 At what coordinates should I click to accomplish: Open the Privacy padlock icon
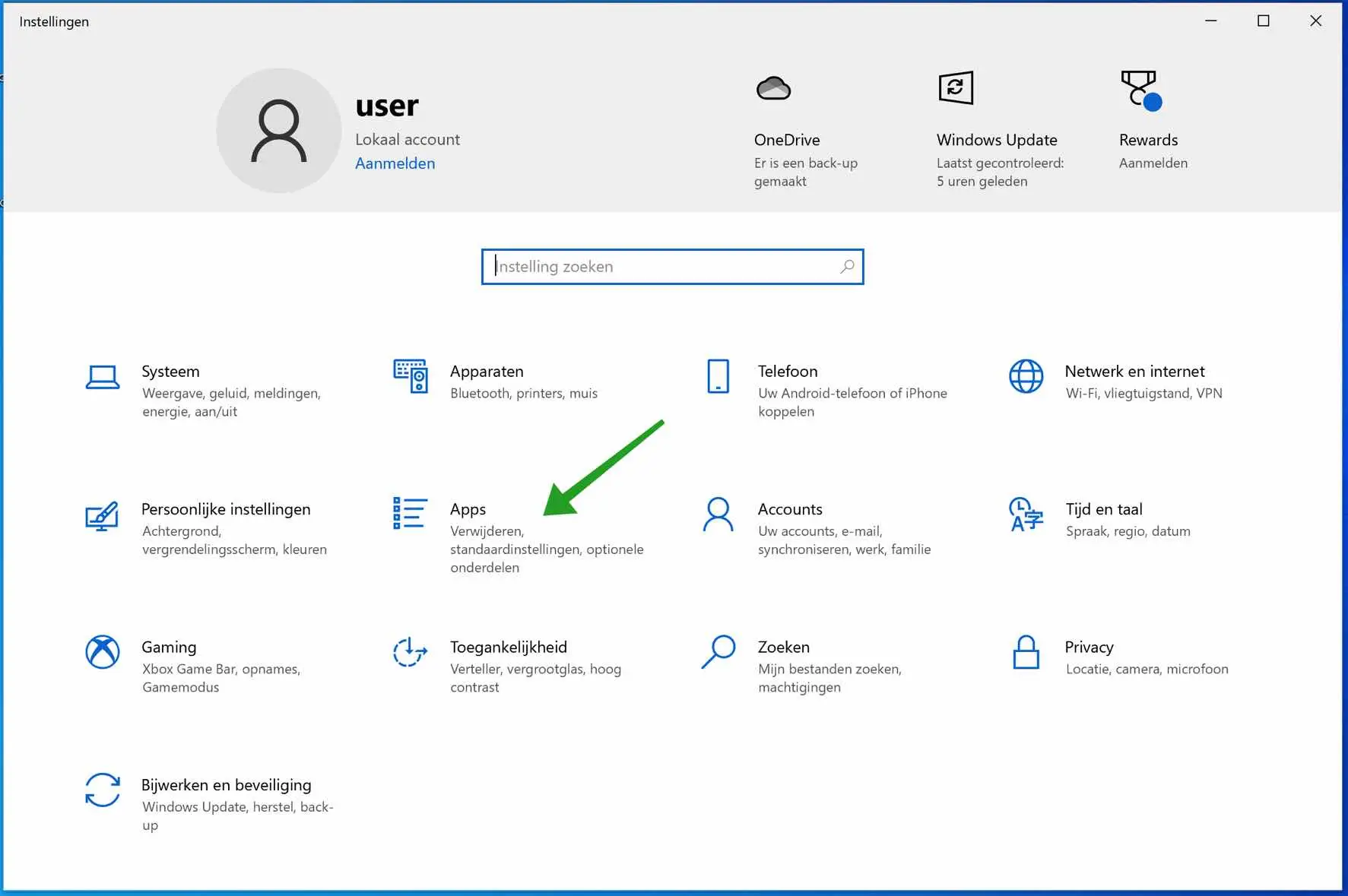[x=1026, y=652]
